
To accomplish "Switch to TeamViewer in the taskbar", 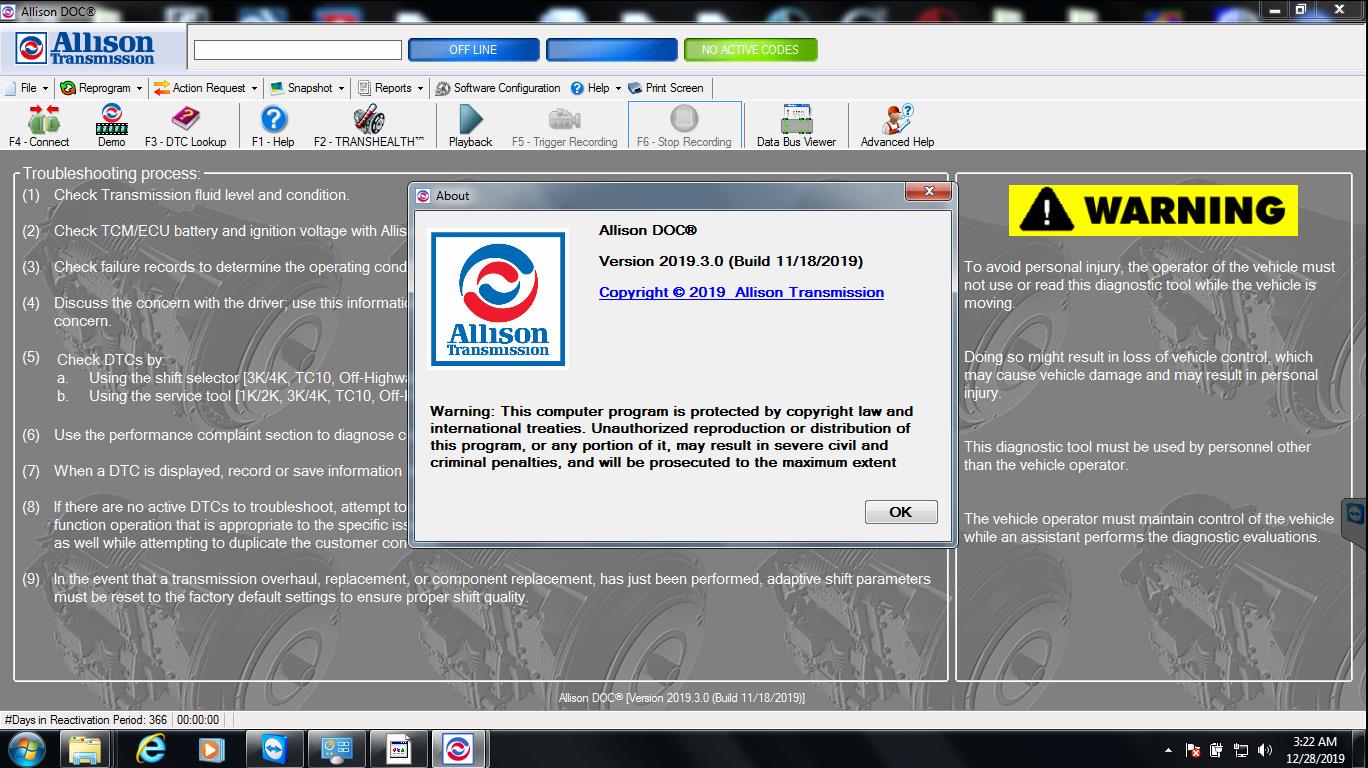I will tap(273, 749).
